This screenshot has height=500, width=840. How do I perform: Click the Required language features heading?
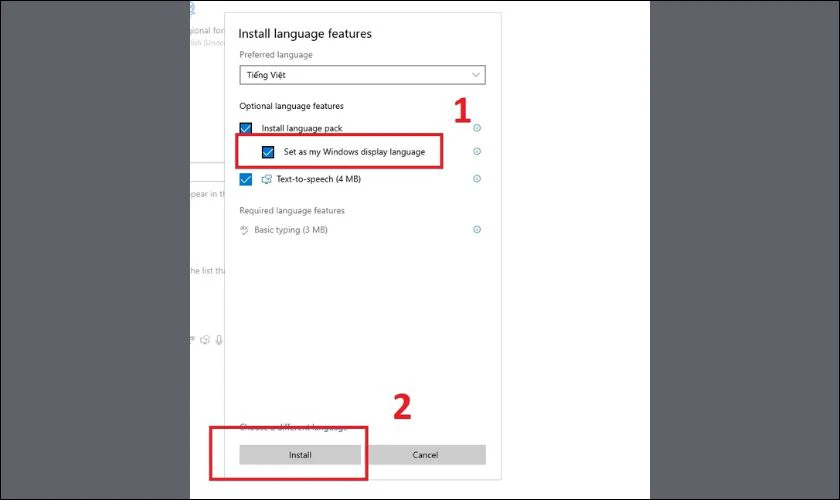tap(292, 211)
